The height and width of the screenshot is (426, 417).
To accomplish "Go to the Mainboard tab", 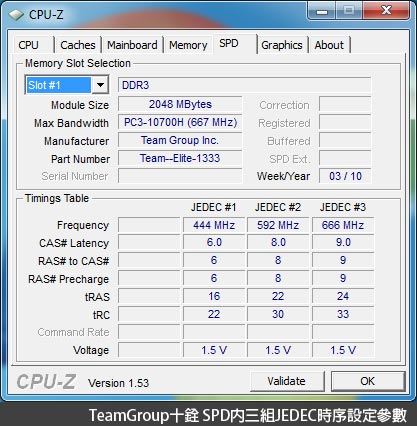I will (132, 45).
